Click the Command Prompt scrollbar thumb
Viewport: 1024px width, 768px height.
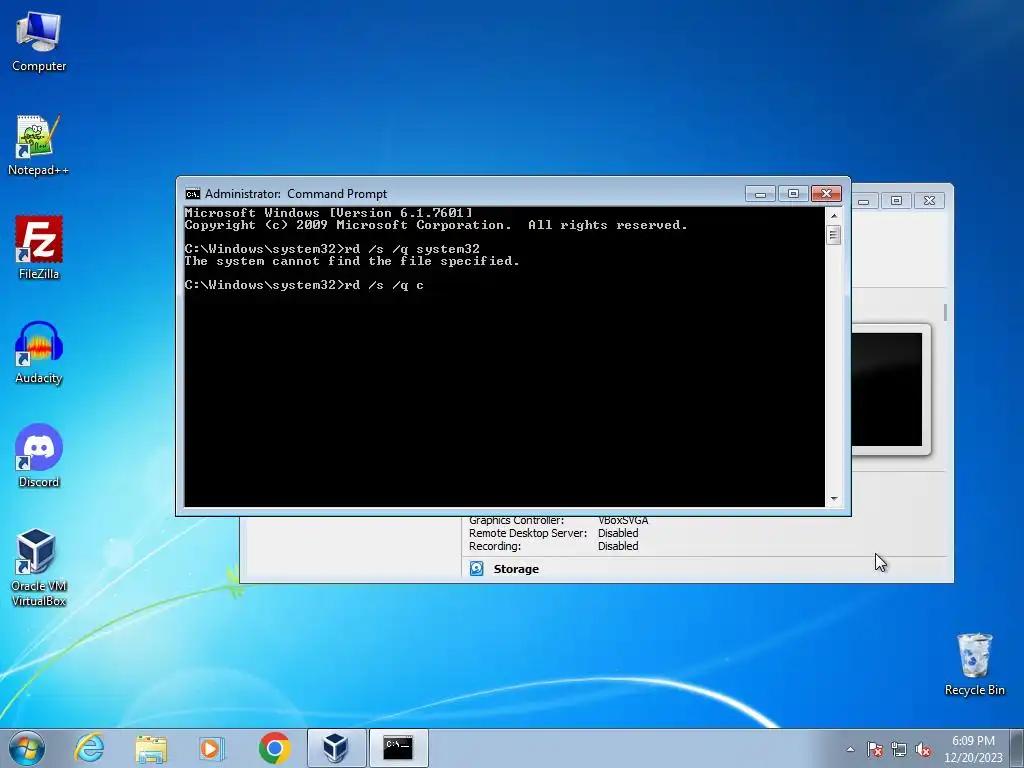tap(833, 235)
